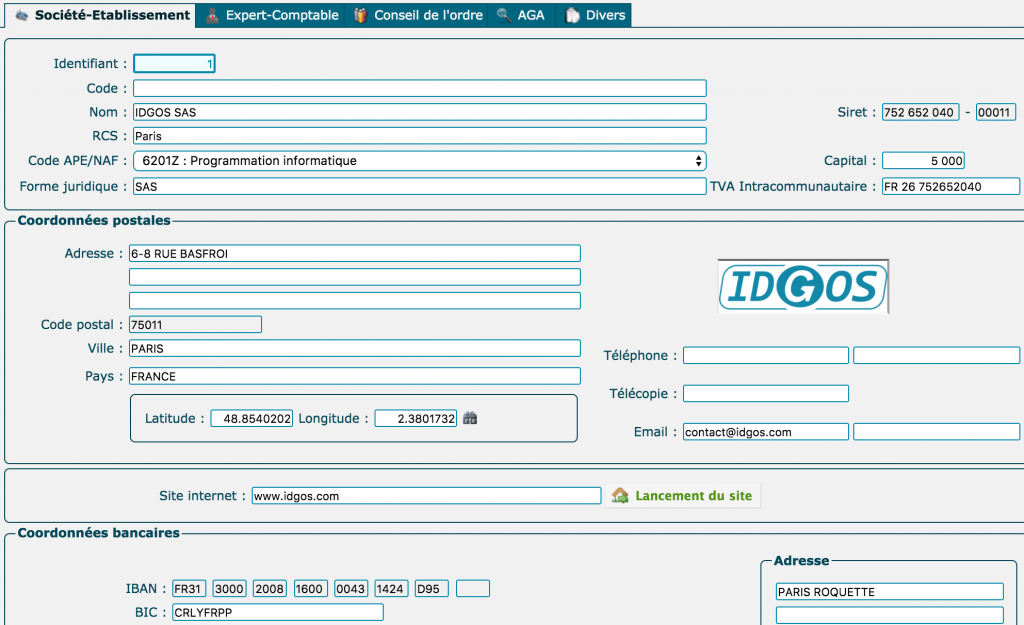Screen dimensions: 1024x625
Task: Click the RCS field containing Paris
Action: point(419,136)
